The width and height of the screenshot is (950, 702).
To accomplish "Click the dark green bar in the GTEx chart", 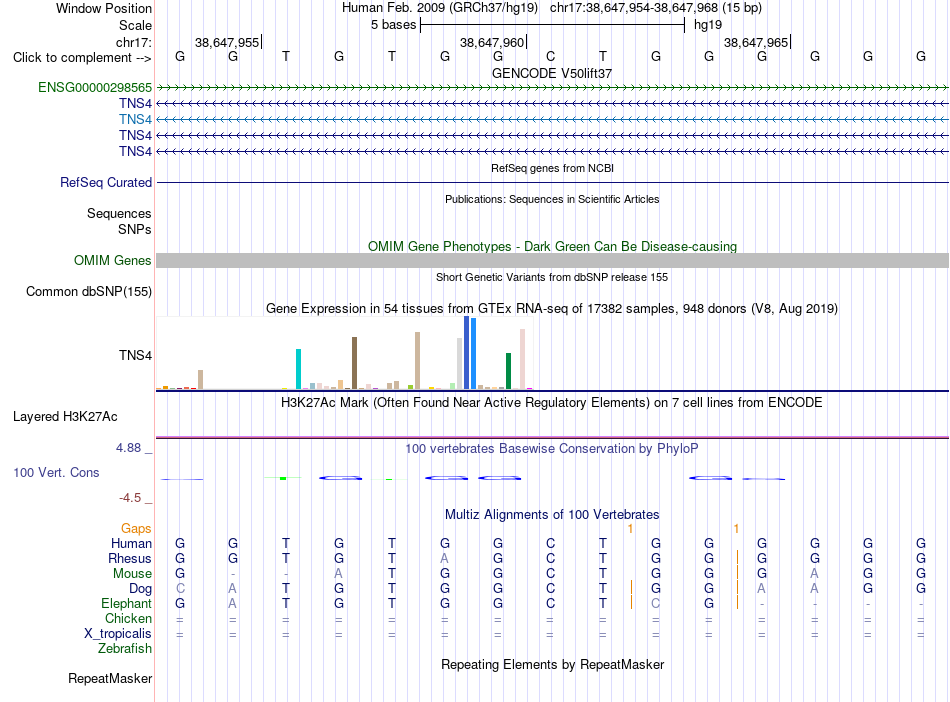I will tap(508, 371).
